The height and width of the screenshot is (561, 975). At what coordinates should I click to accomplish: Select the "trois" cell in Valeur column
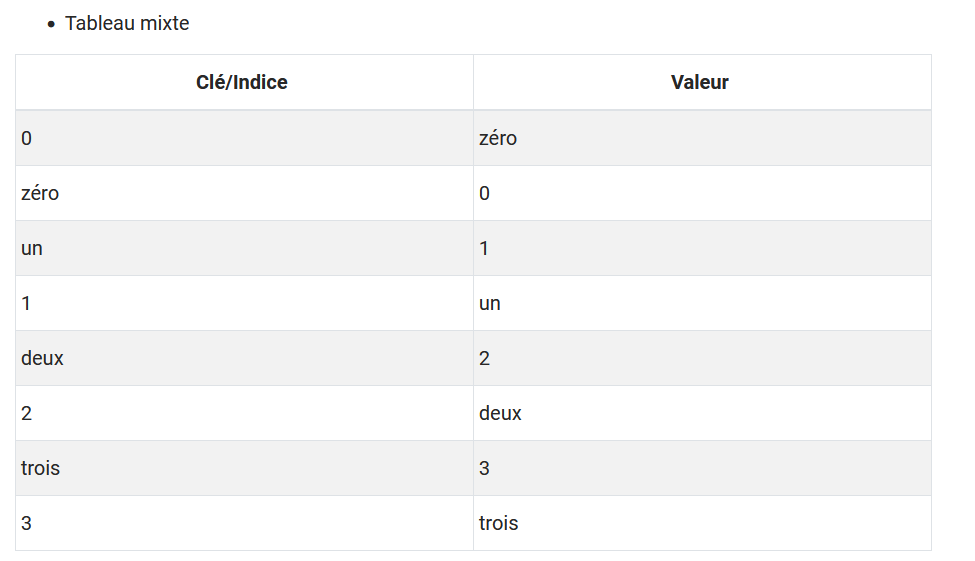[x=499, y=523]
